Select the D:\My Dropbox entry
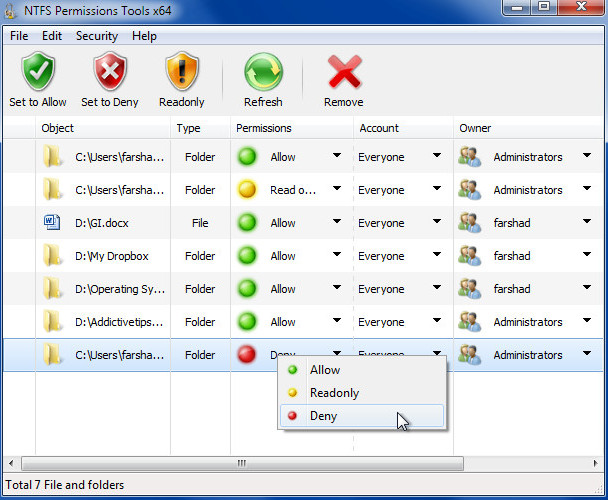608x500 pixels. click(112, 256)
